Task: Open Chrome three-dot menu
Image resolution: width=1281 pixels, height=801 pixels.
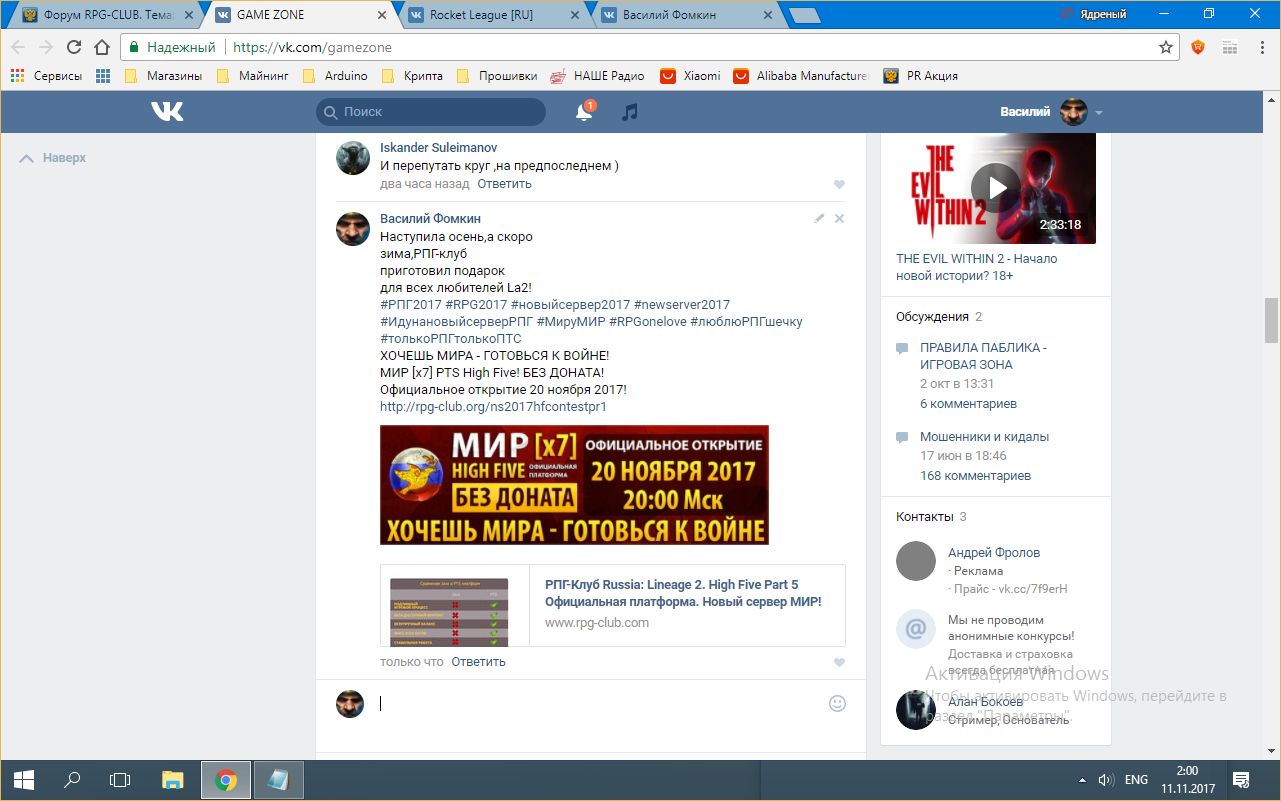Action: (1261, 47)
